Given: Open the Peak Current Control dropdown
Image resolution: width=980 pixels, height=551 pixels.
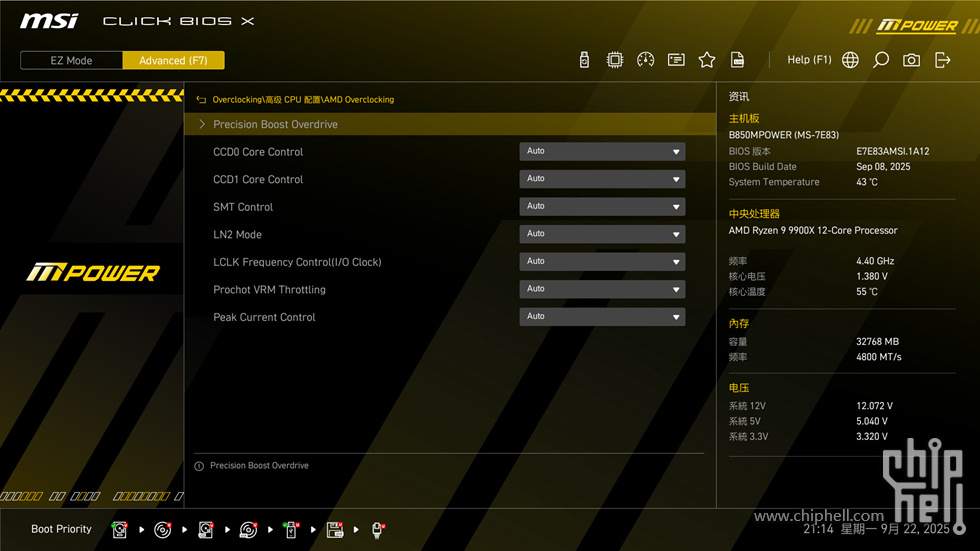Looking at the screenshot, I should coord(602,317).
